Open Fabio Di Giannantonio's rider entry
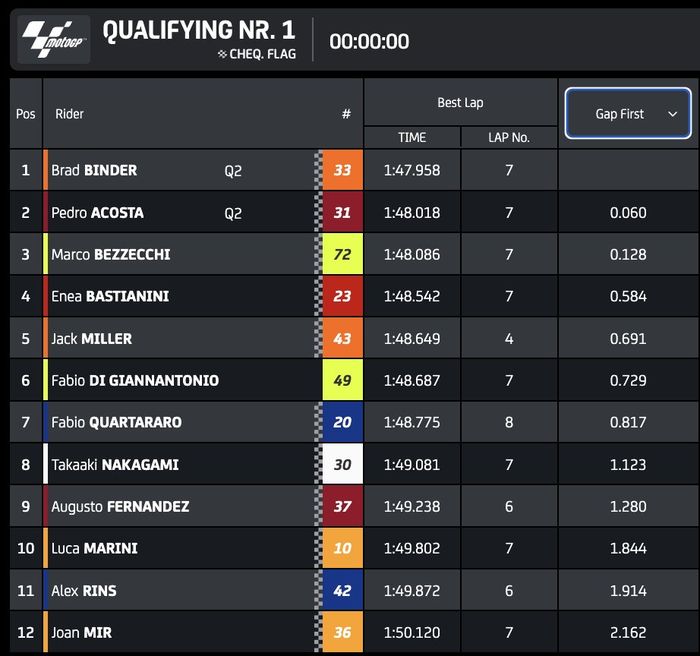 (135, 381)
